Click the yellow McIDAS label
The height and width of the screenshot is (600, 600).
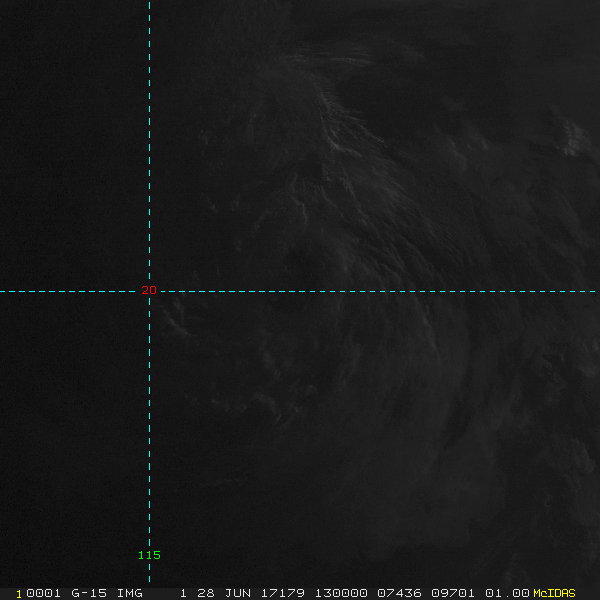coord(554,593)
